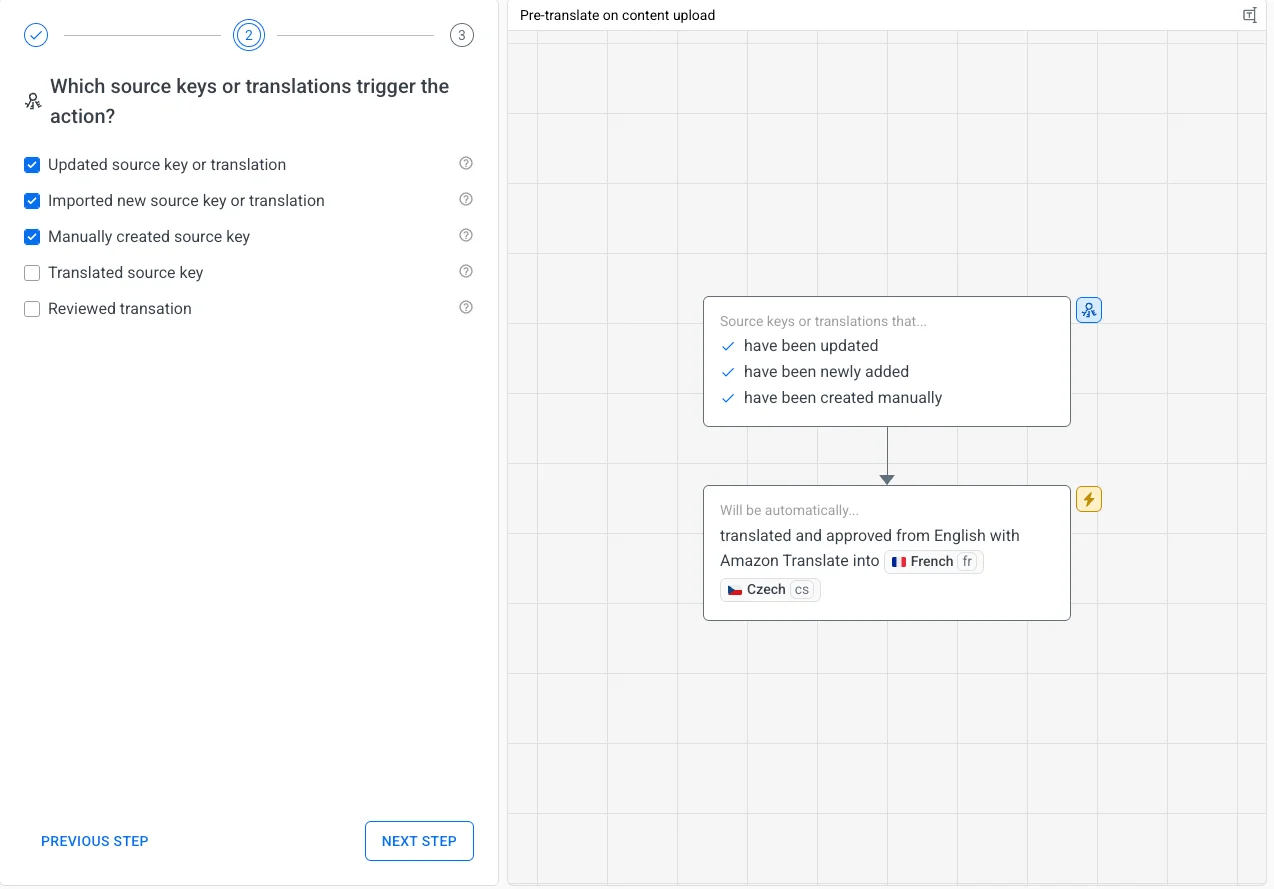This screenshot has width=1274, height=889.
Task: Click the completed step one checkmark circle
Action: click(x=36, y=36)
